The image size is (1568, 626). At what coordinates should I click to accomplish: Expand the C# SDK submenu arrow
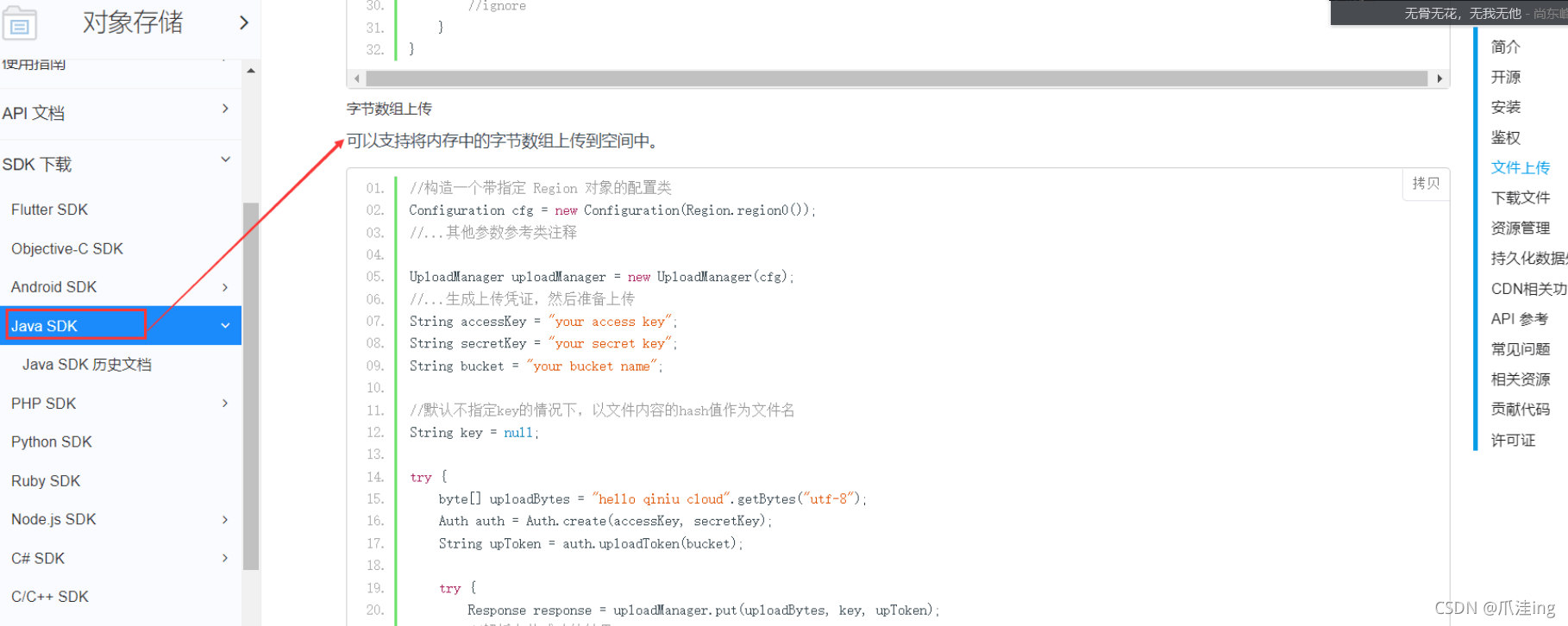225,558
